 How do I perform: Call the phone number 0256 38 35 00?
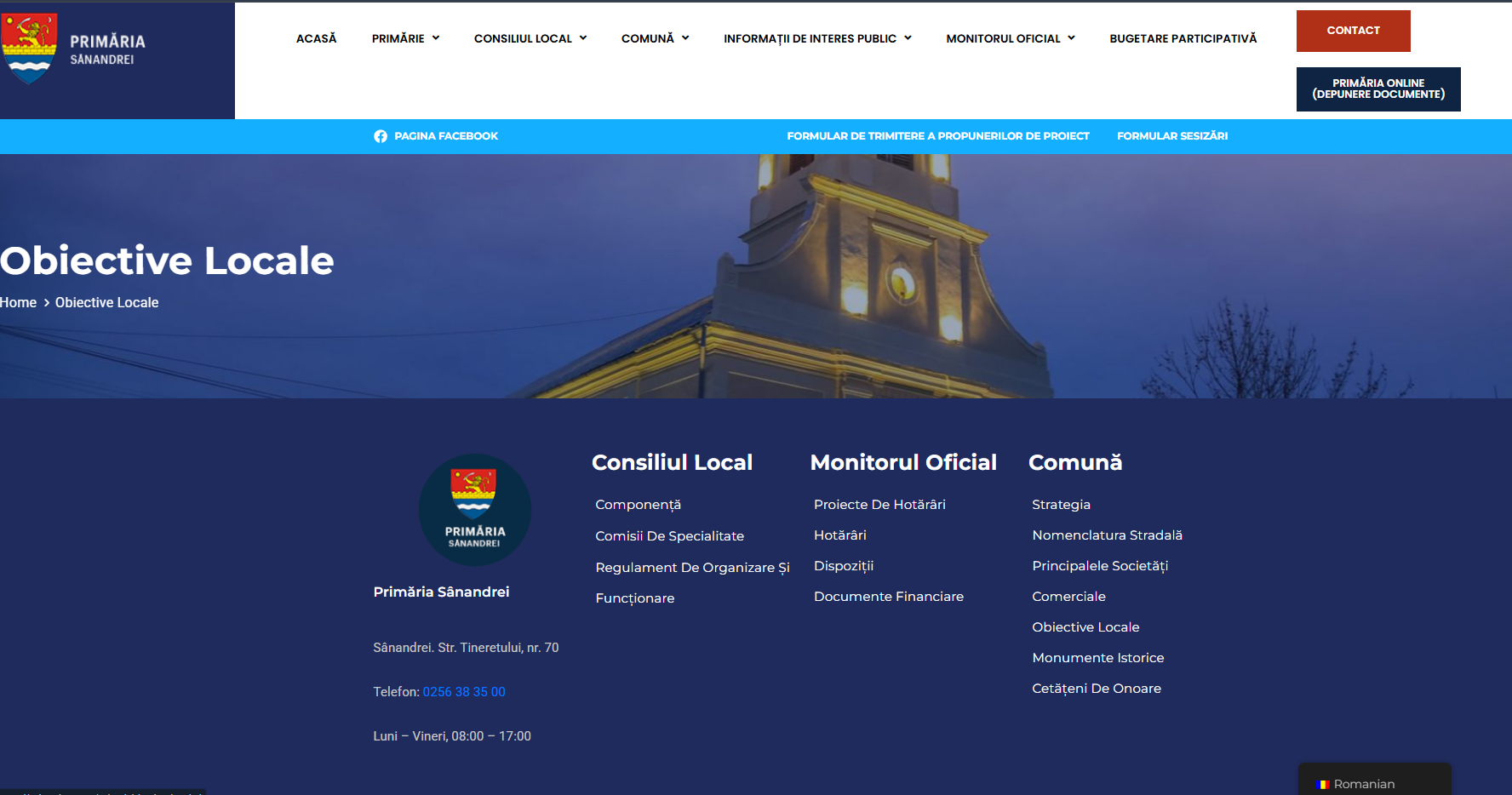(x=464, y=692)
